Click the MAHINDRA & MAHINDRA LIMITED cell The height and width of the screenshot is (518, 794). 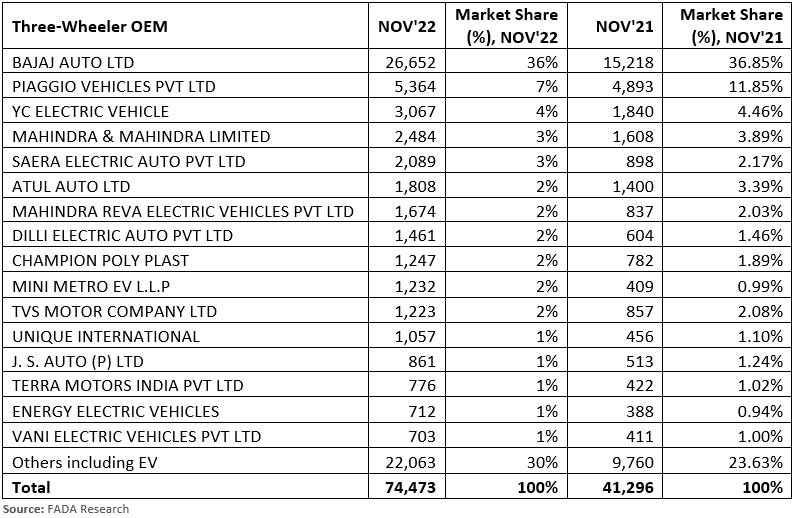tap(141, 137)
